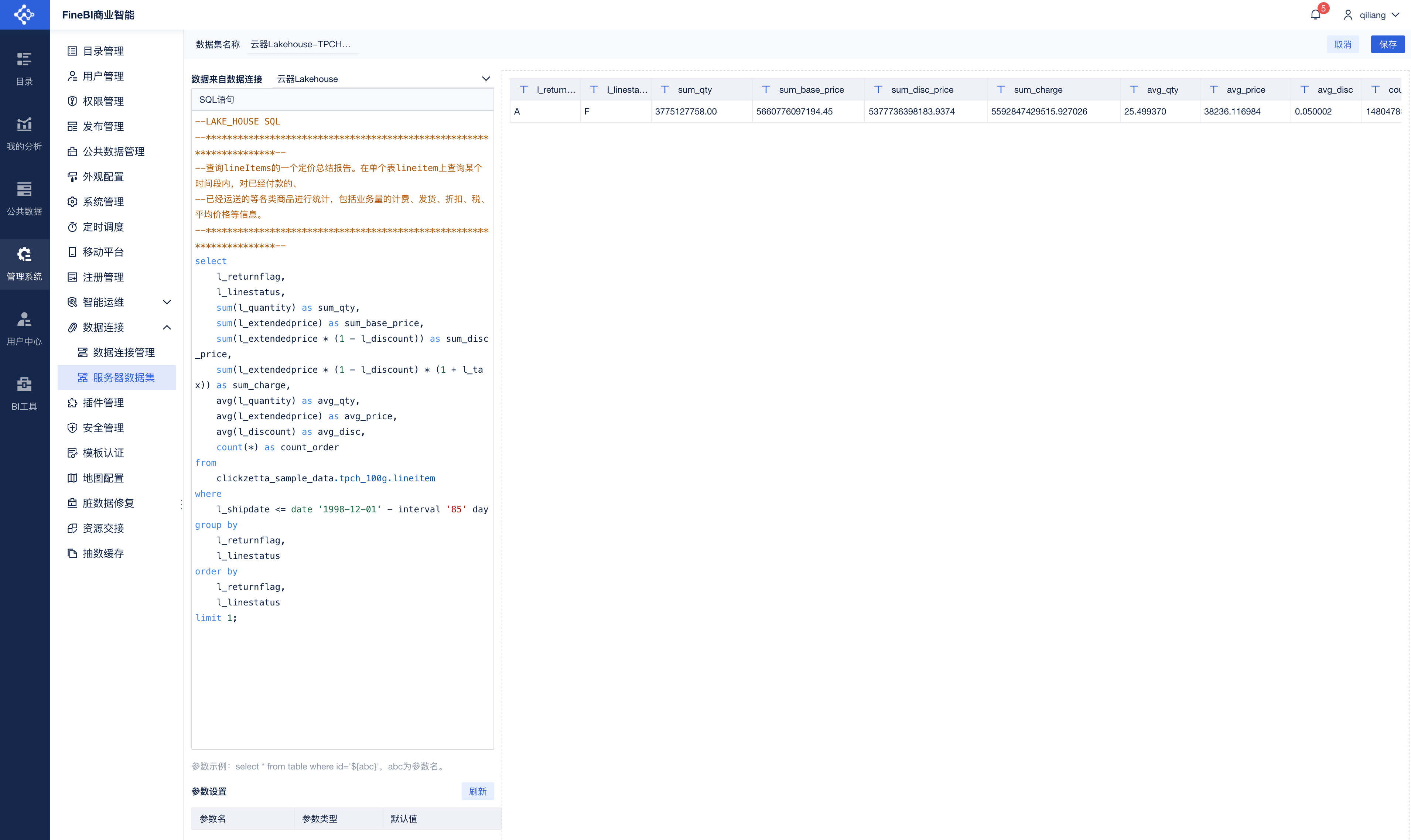The width and height of the screenshot is (1411, 840).
Task: Open 定时调度 menu item
Action: tap(103, 227)
